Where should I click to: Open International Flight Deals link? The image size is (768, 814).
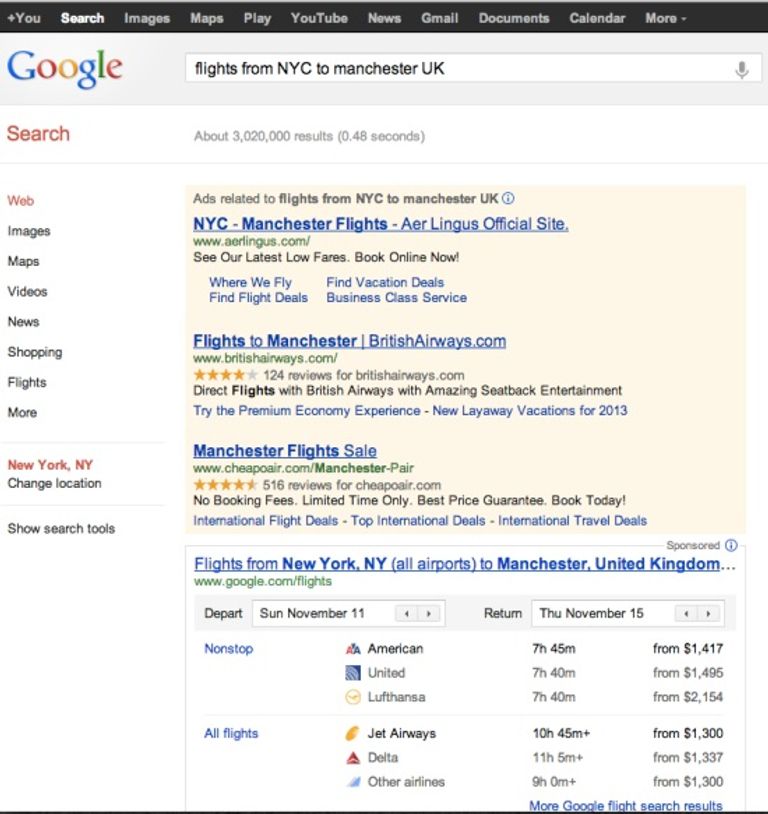[x=265, y=520]
